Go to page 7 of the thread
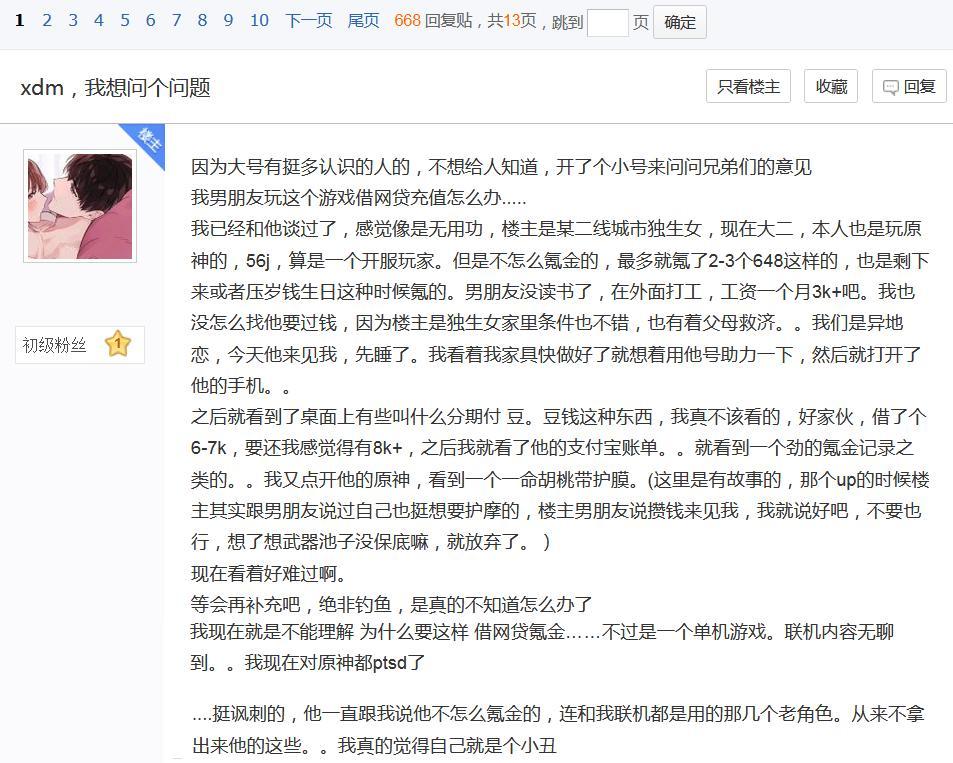The width and height of the screenshot is (953, 763). (176, 21)
